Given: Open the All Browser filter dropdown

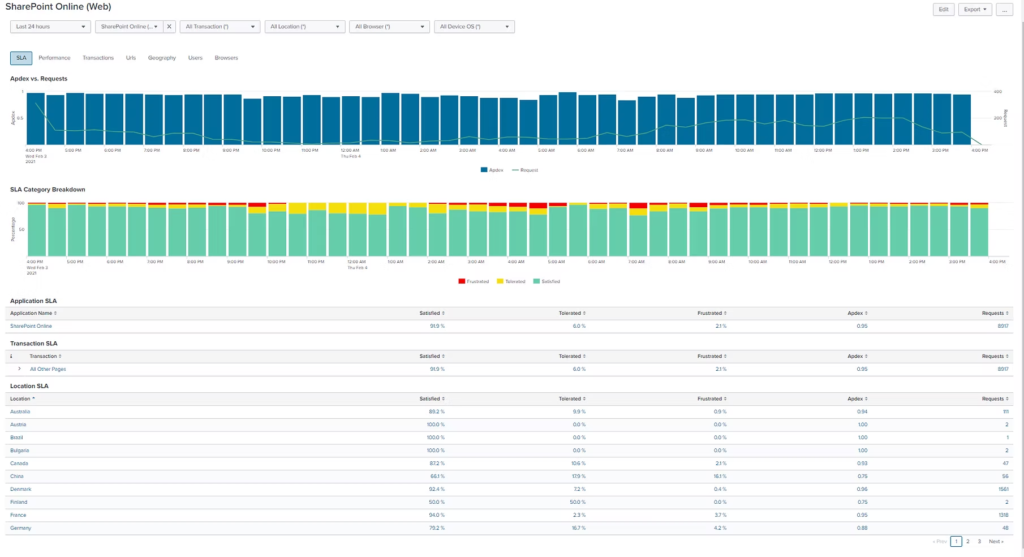Looking at the screenshot, I should click(x=389, y=27).
